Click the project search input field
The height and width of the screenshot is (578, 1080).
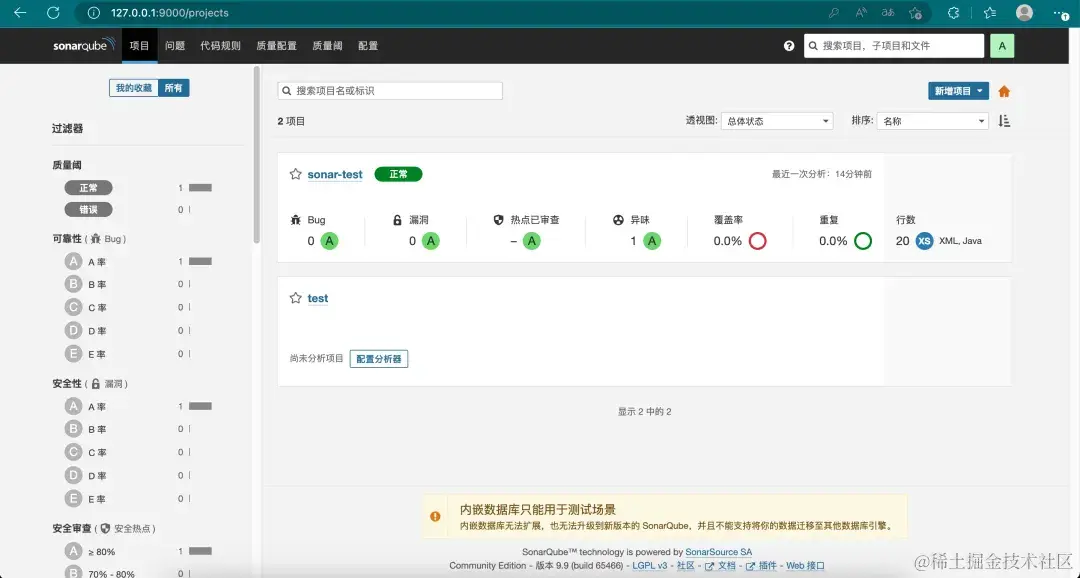390,90
